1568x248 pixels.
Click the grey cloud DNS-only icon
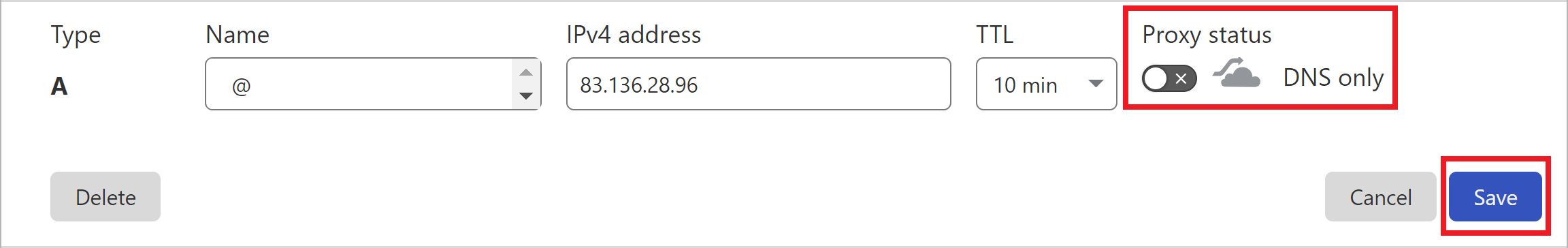[x=1237, y=74]
